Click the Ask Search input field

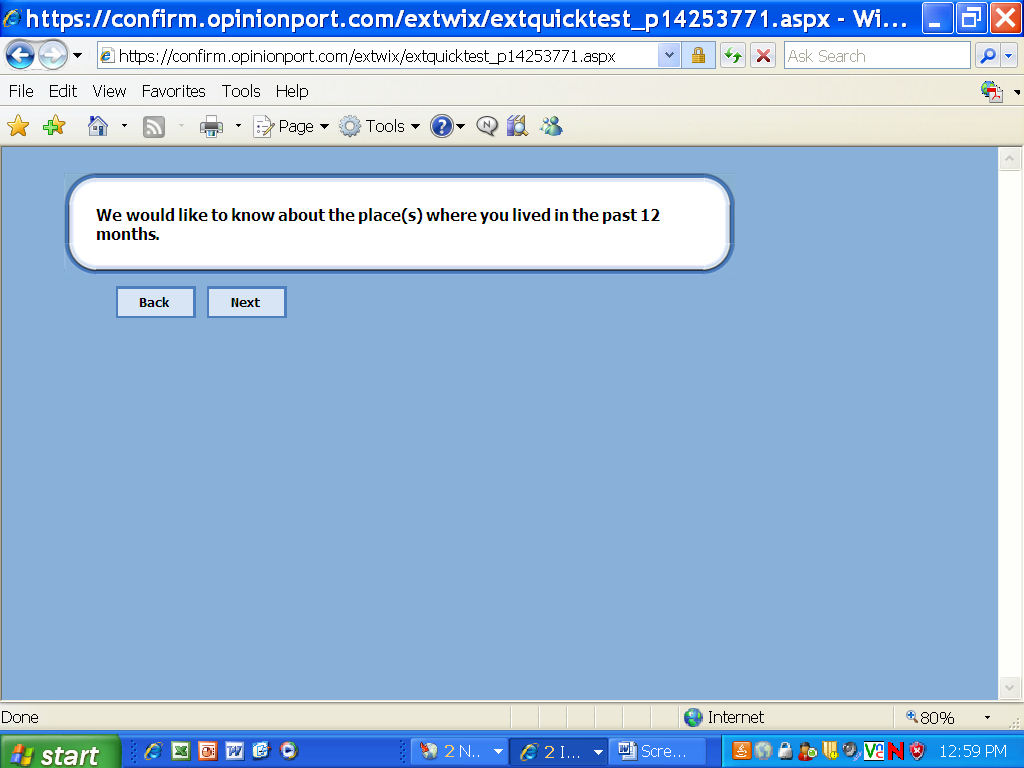pos(878,56)
